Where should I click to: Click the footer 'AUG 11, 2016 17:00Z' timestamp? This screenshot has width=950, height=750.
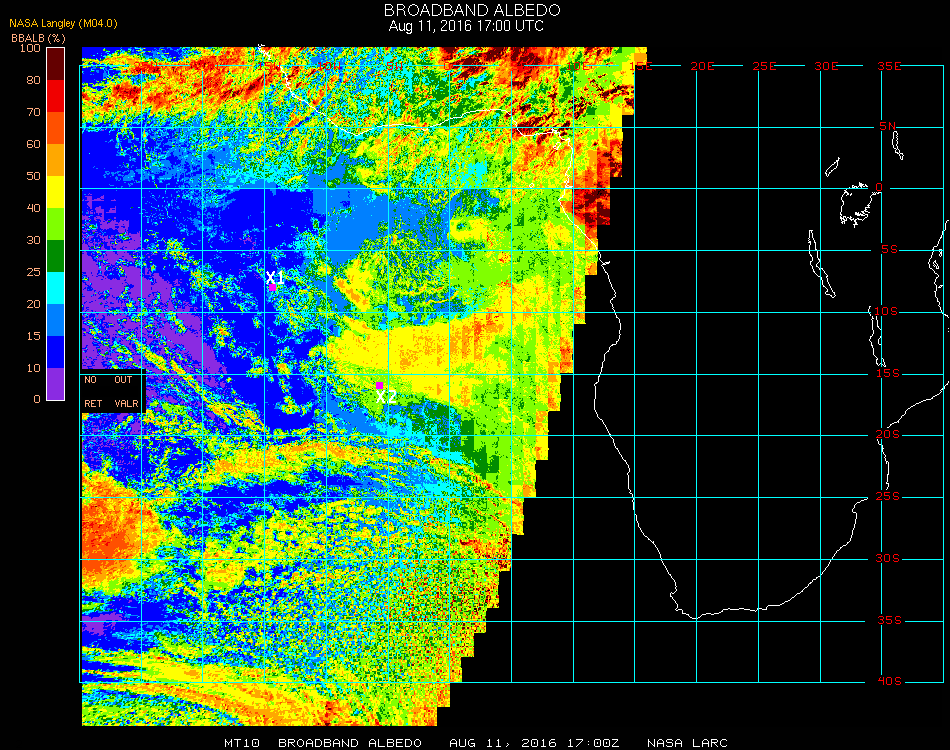point(534,743)
